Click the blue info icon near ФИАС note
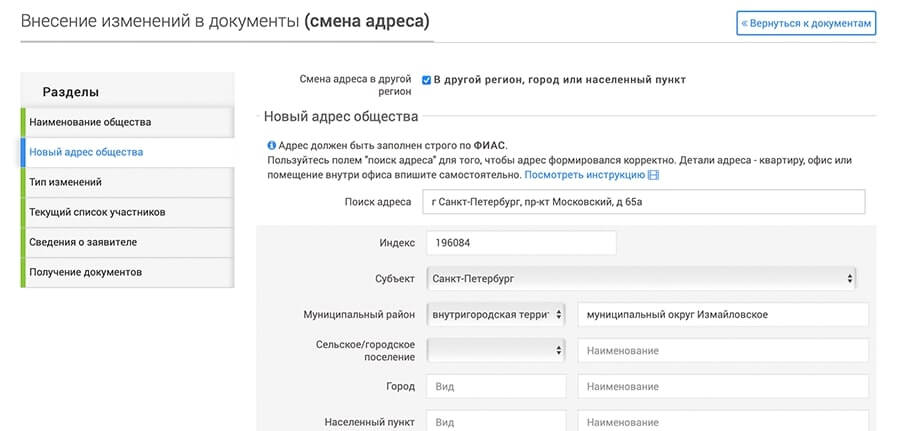Viewport: 900px width, 431px height. click(x=271, y=145)
